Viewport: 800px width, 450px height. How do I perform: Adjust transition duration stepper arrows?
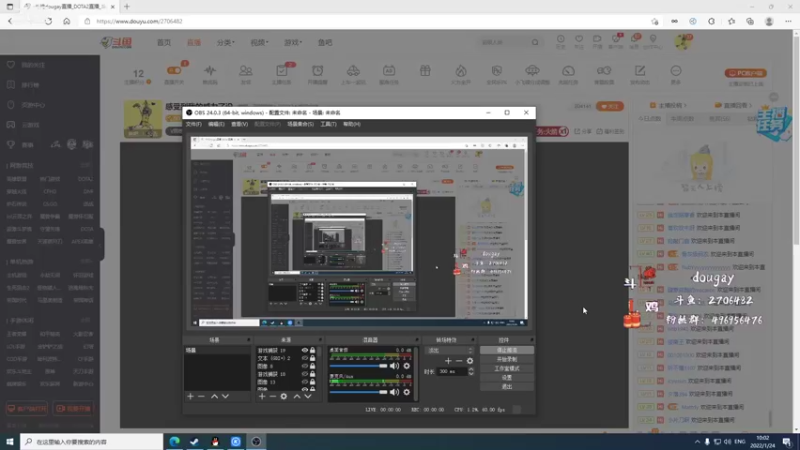click(x=471, y=371)
